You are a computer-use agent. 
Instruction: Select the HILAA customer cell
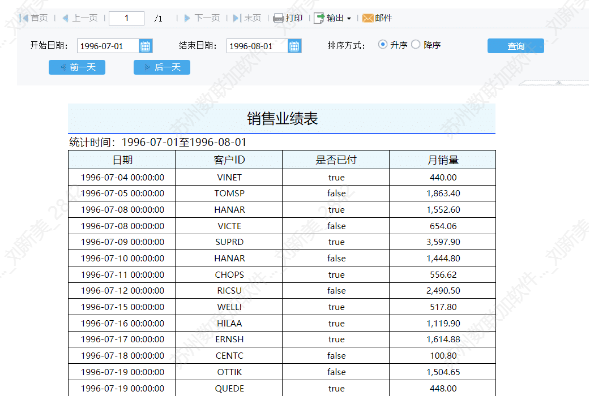point(229,323)
